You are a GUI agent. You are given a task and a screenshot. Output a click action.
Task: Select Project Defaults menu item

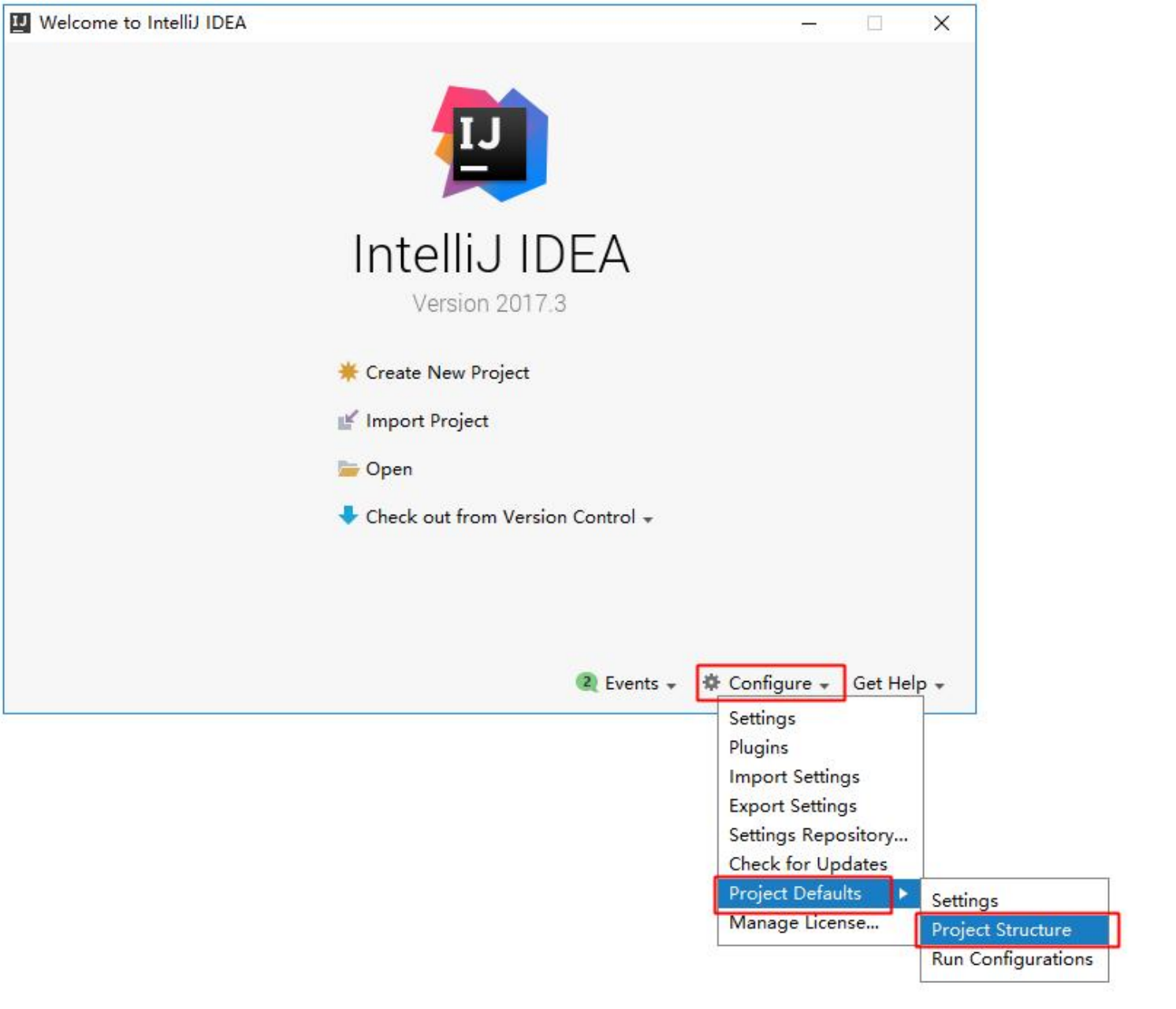pyautogui.click(x=820, y=893)
